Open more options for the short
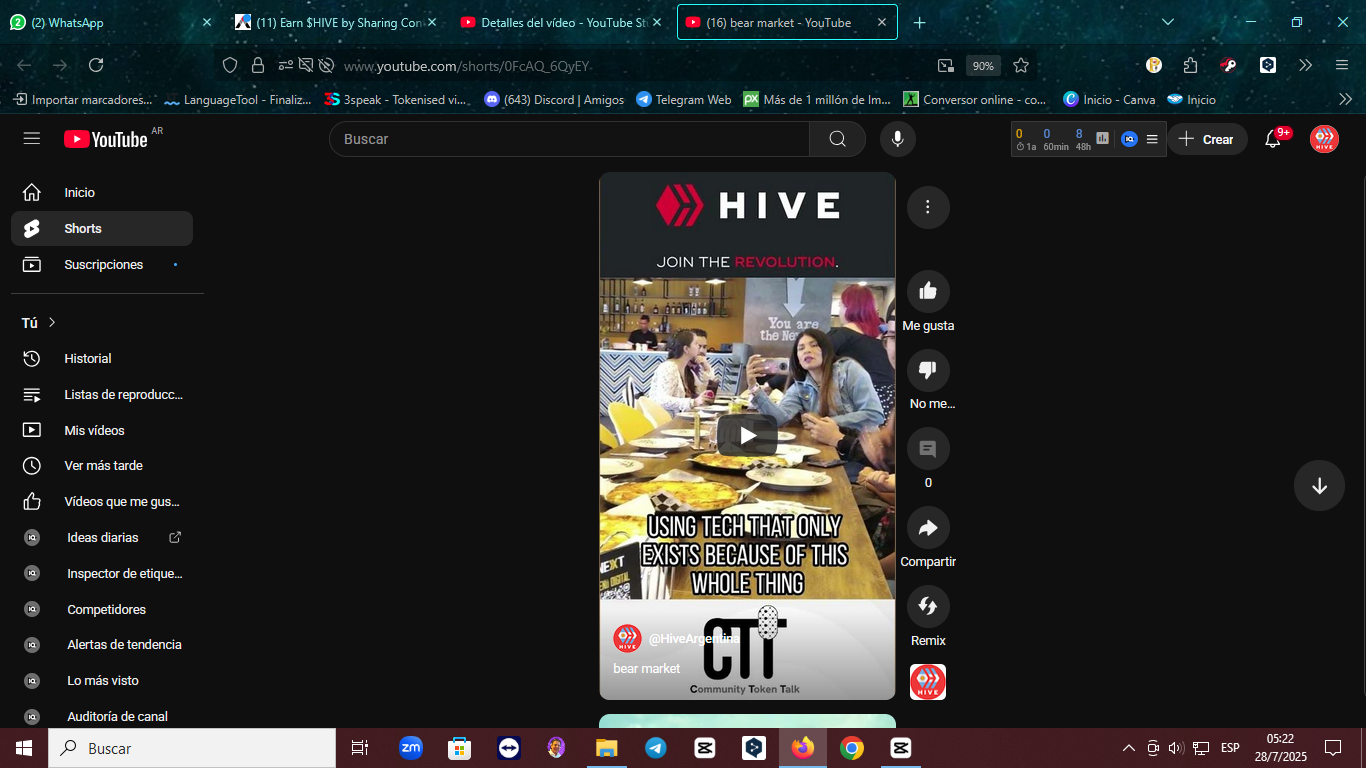 pyautogui.click(x=928, y=207)
